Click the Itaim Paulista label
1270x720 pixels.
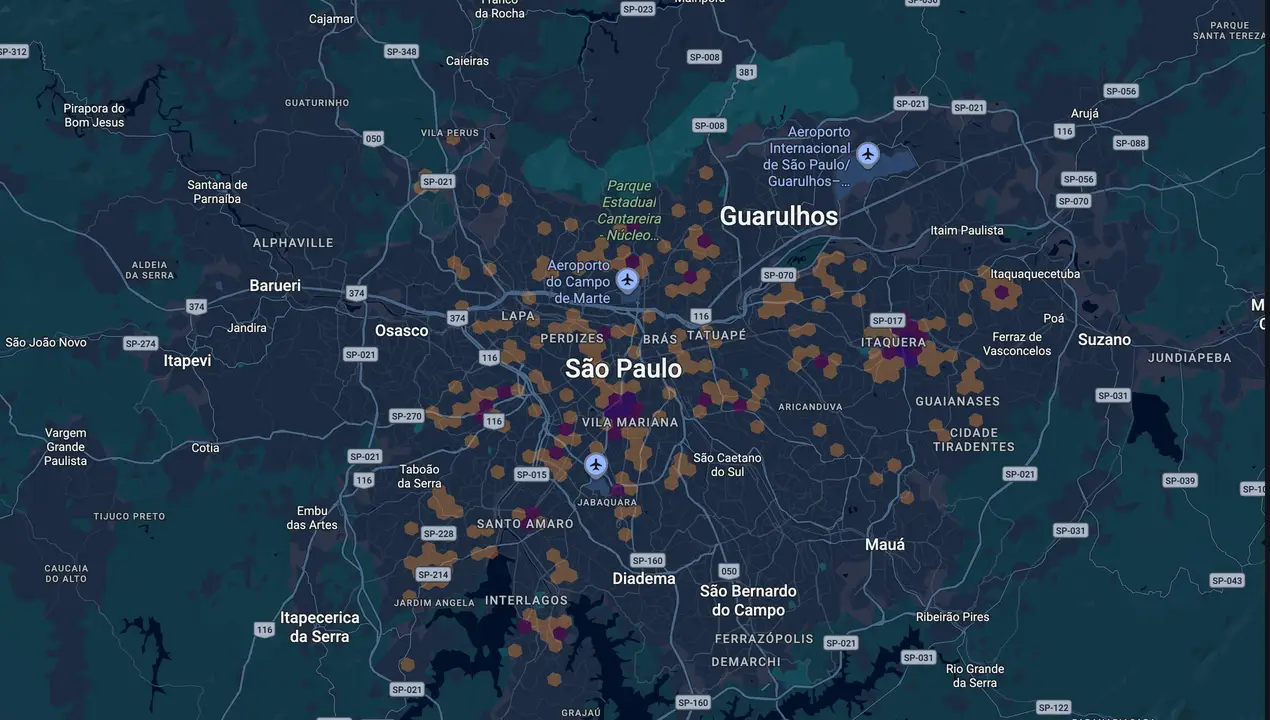tap(967, 231)
